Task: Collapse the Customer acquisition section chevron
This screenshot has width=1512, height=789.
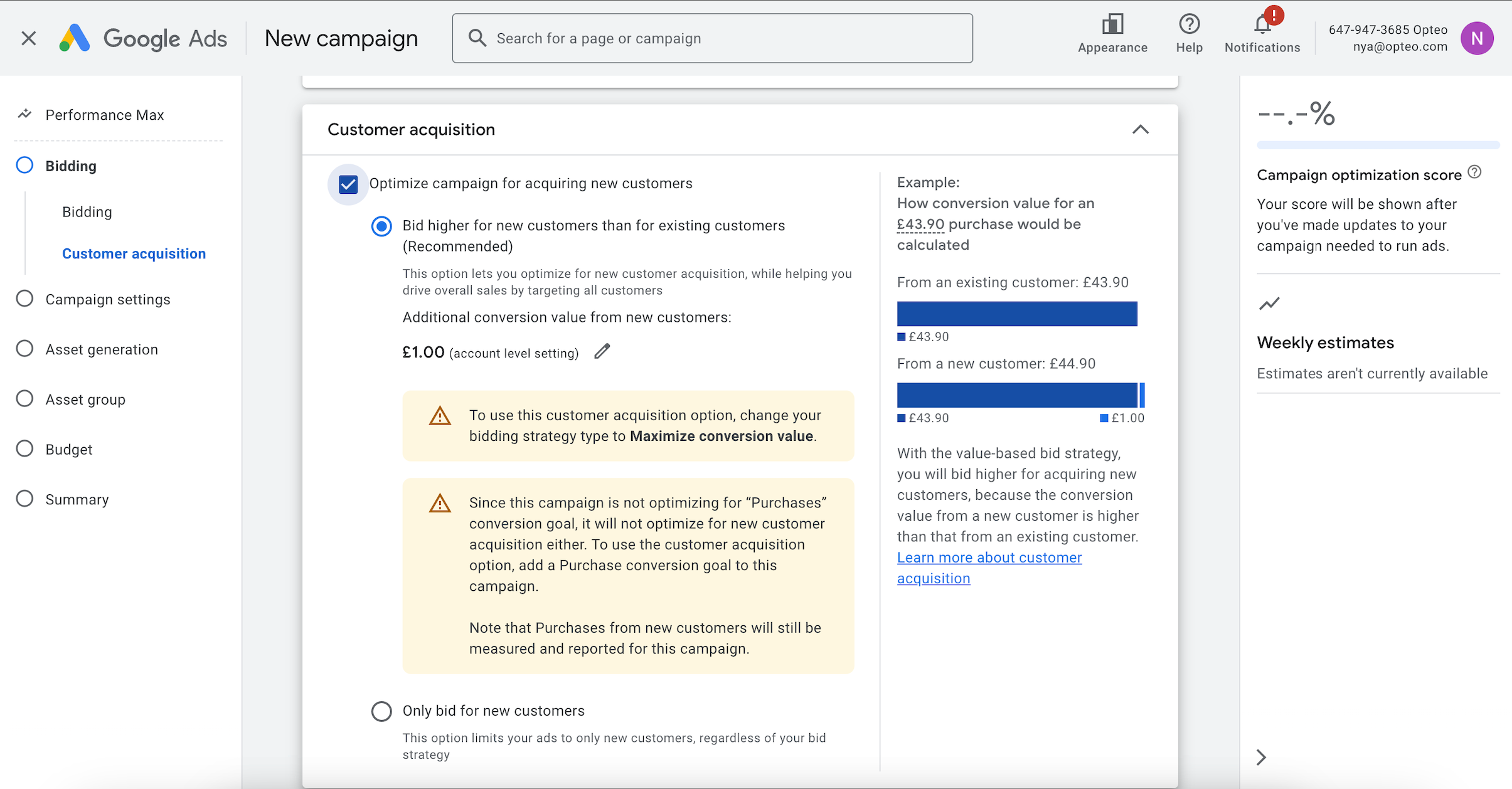Action: [1140, 129]
